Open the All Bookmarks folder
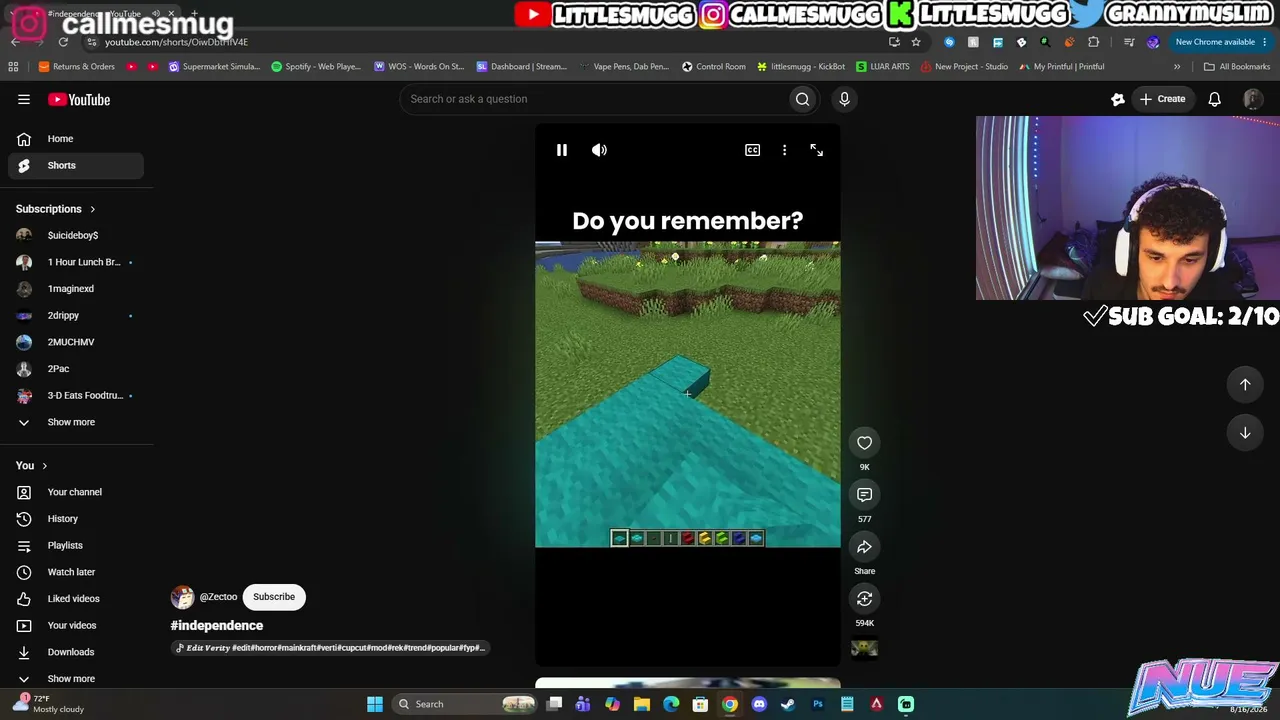Screen dimensions: 1280x720 click(x=1237, y=67)
